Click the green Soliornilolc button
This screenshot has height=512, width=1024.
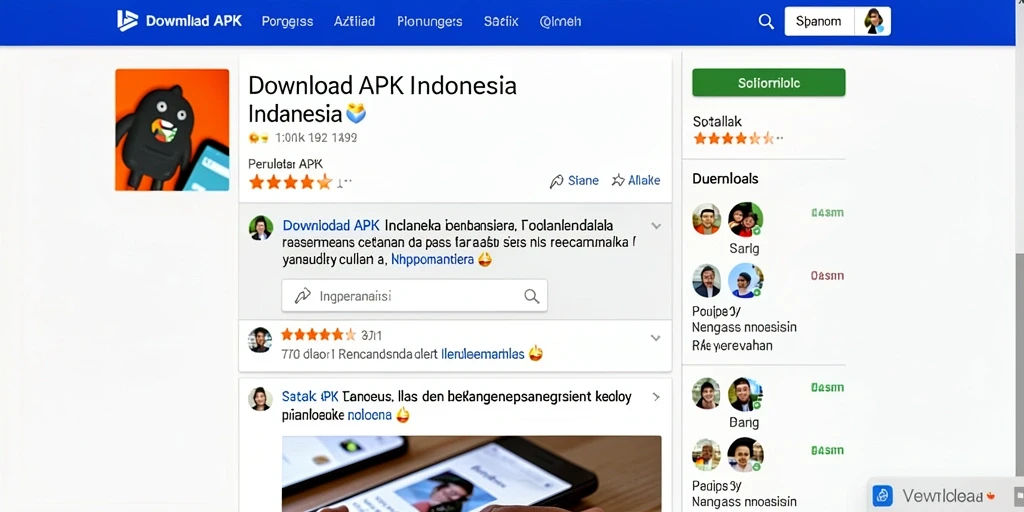click(x=769, y=83)
